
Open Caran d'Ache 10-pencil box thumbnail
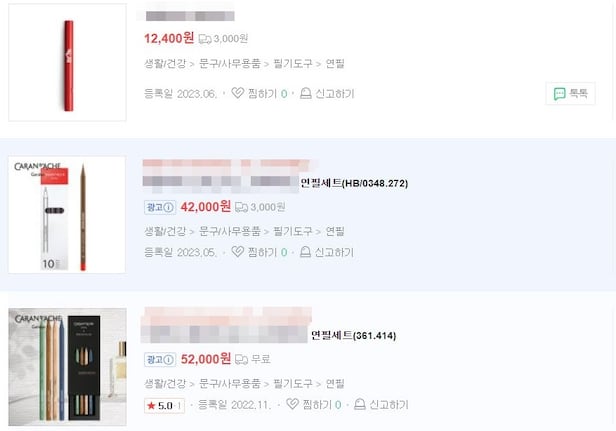coord(67,215)
